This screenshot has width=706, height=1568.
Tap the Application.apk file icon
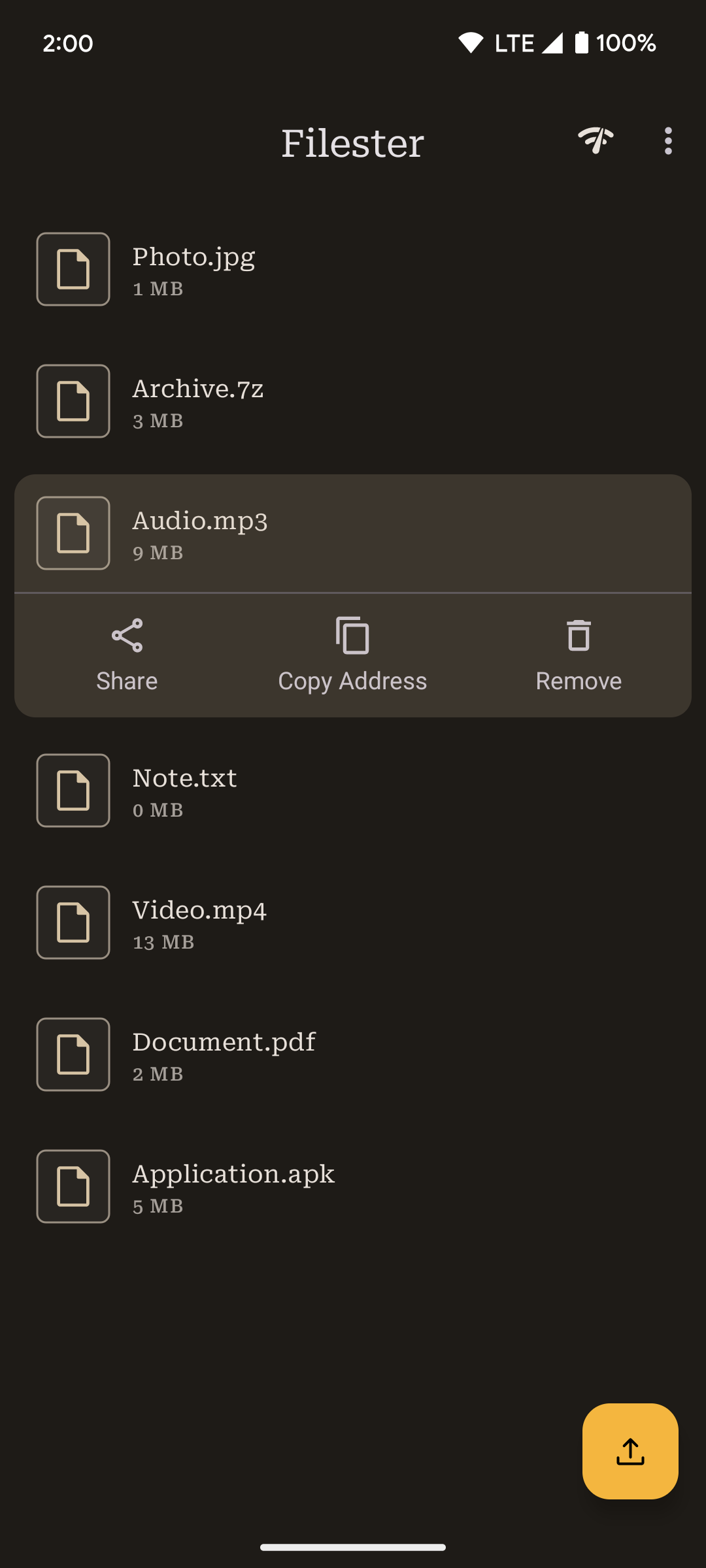(x=73, y=1186)
